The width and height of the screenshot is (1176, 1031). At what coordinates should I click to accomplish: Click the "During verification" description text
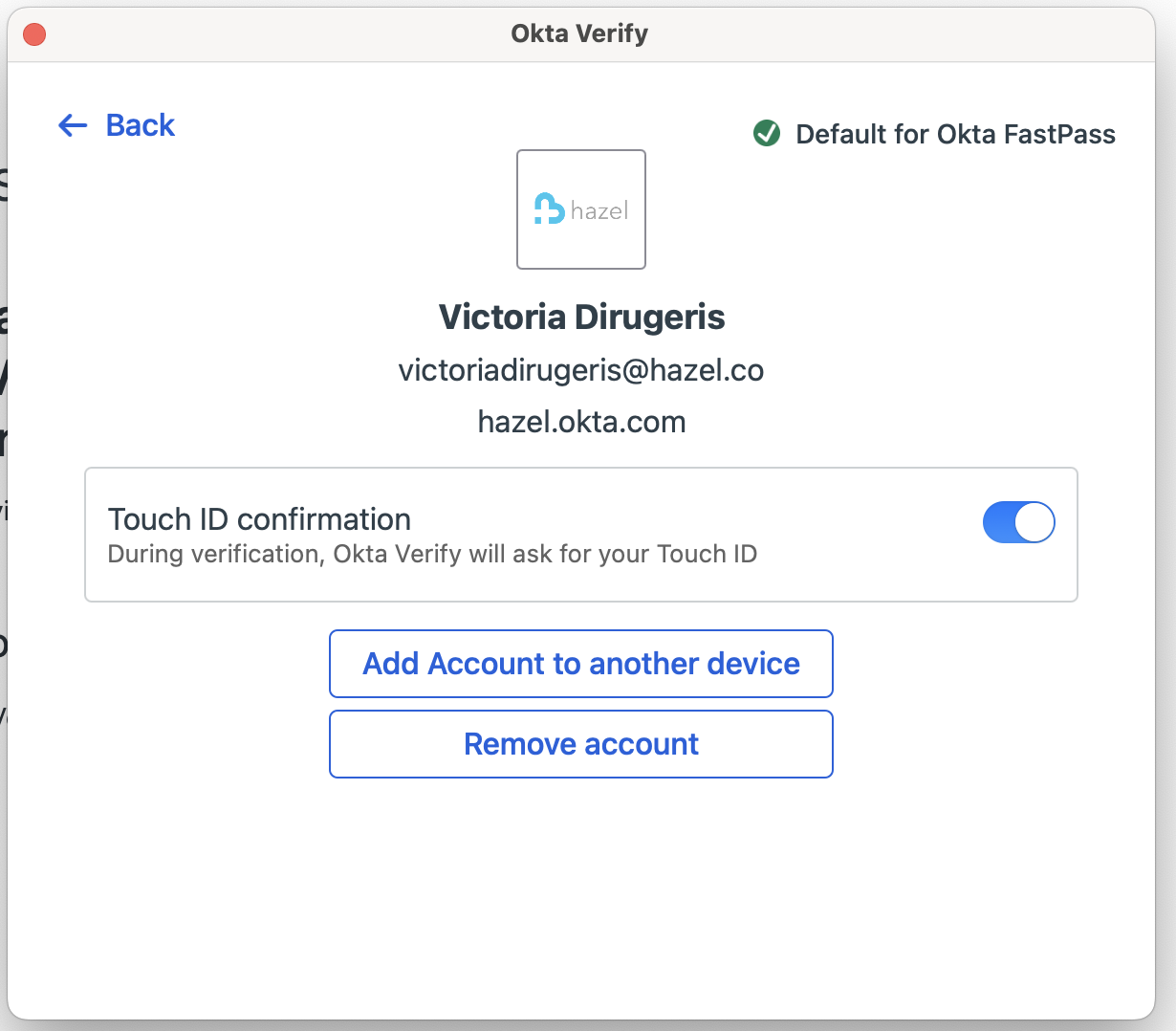pyautogui.click(x=432, y=555)
